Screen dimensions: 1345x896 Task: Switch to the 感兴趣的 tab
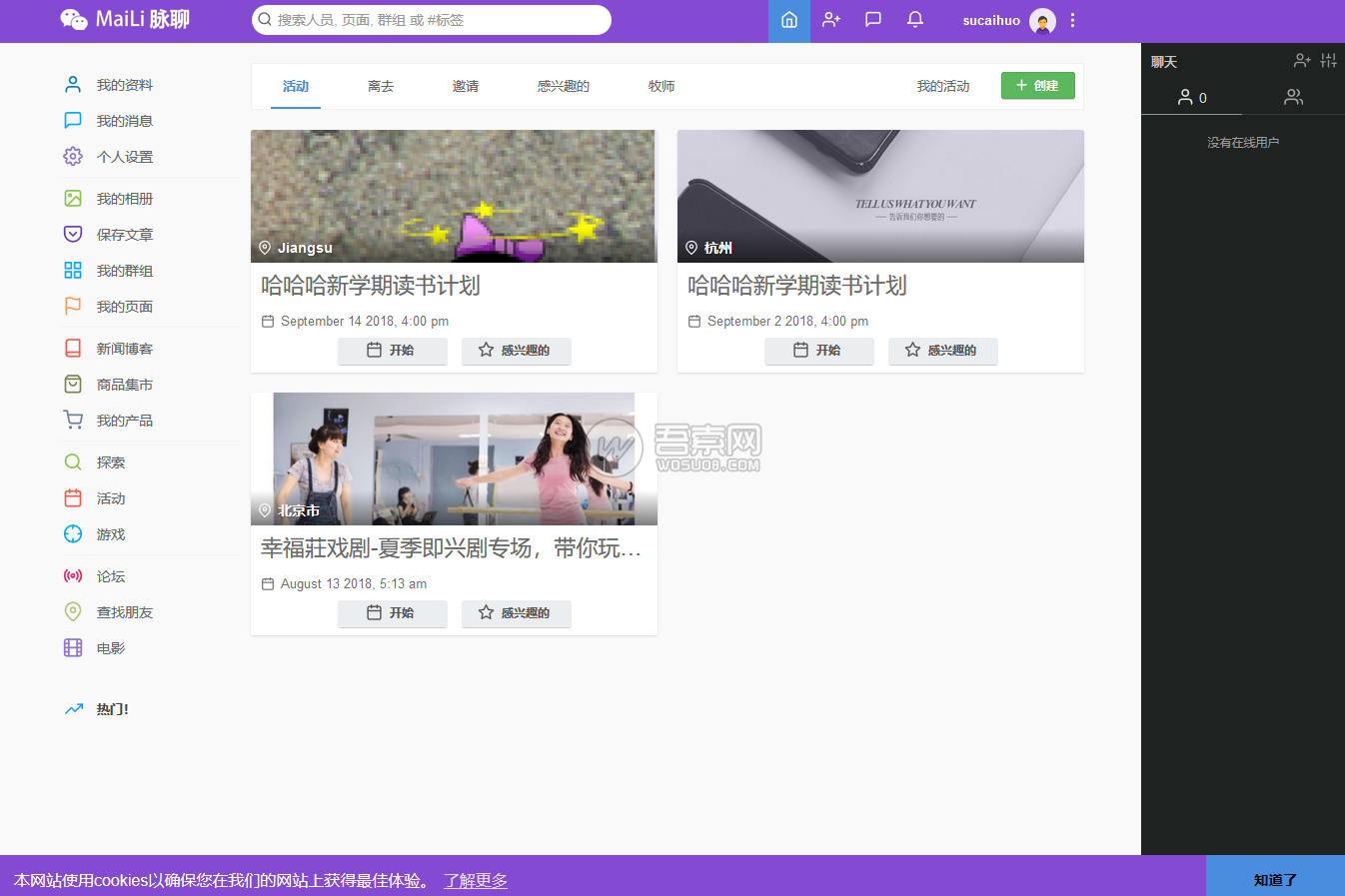pyautogui.click(x=563, y=87)
